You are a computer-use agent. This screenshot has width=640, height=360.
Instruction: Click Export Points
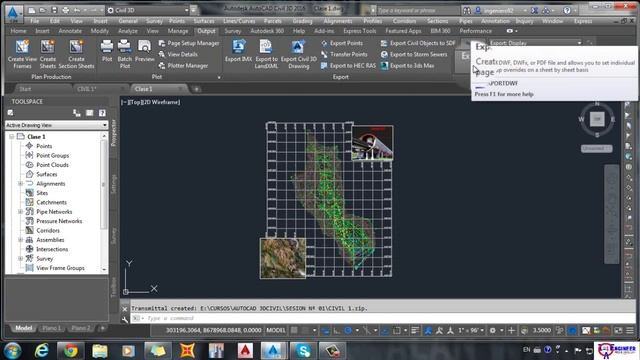pos(342,43)
